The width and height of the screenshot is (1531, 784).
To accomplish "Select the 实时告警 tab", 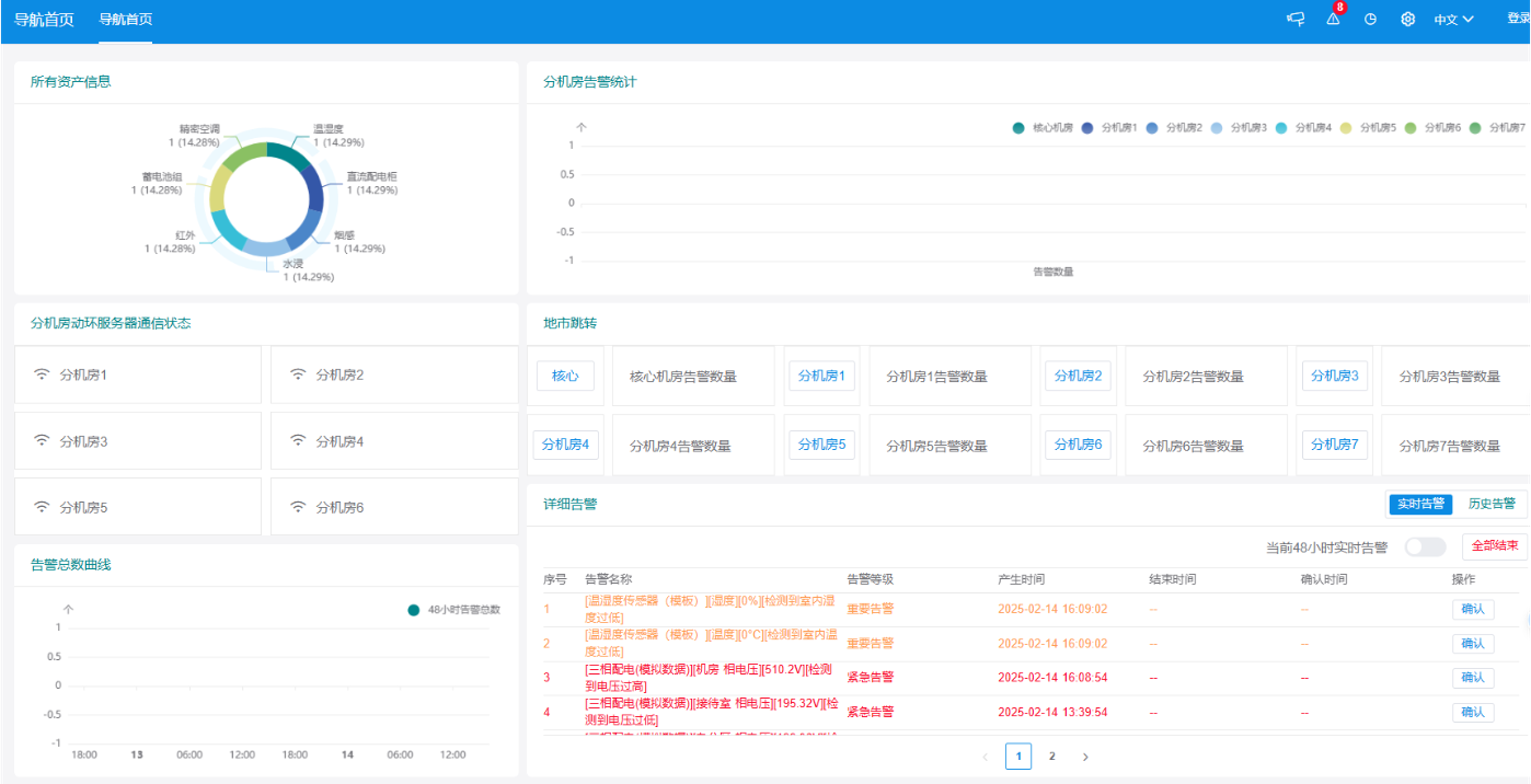I will click(1420, 504).
